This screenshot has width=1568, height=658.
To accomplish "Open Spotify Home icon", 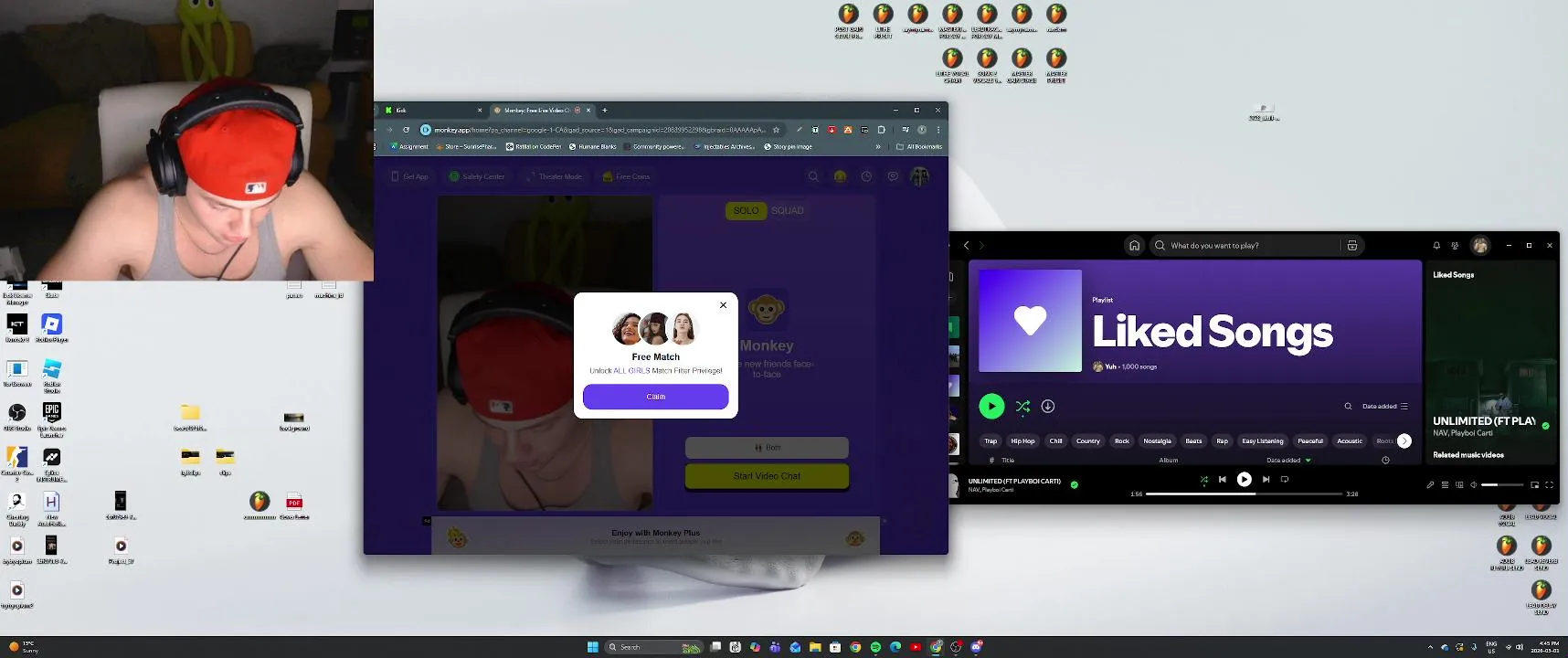I will 1134,245.
